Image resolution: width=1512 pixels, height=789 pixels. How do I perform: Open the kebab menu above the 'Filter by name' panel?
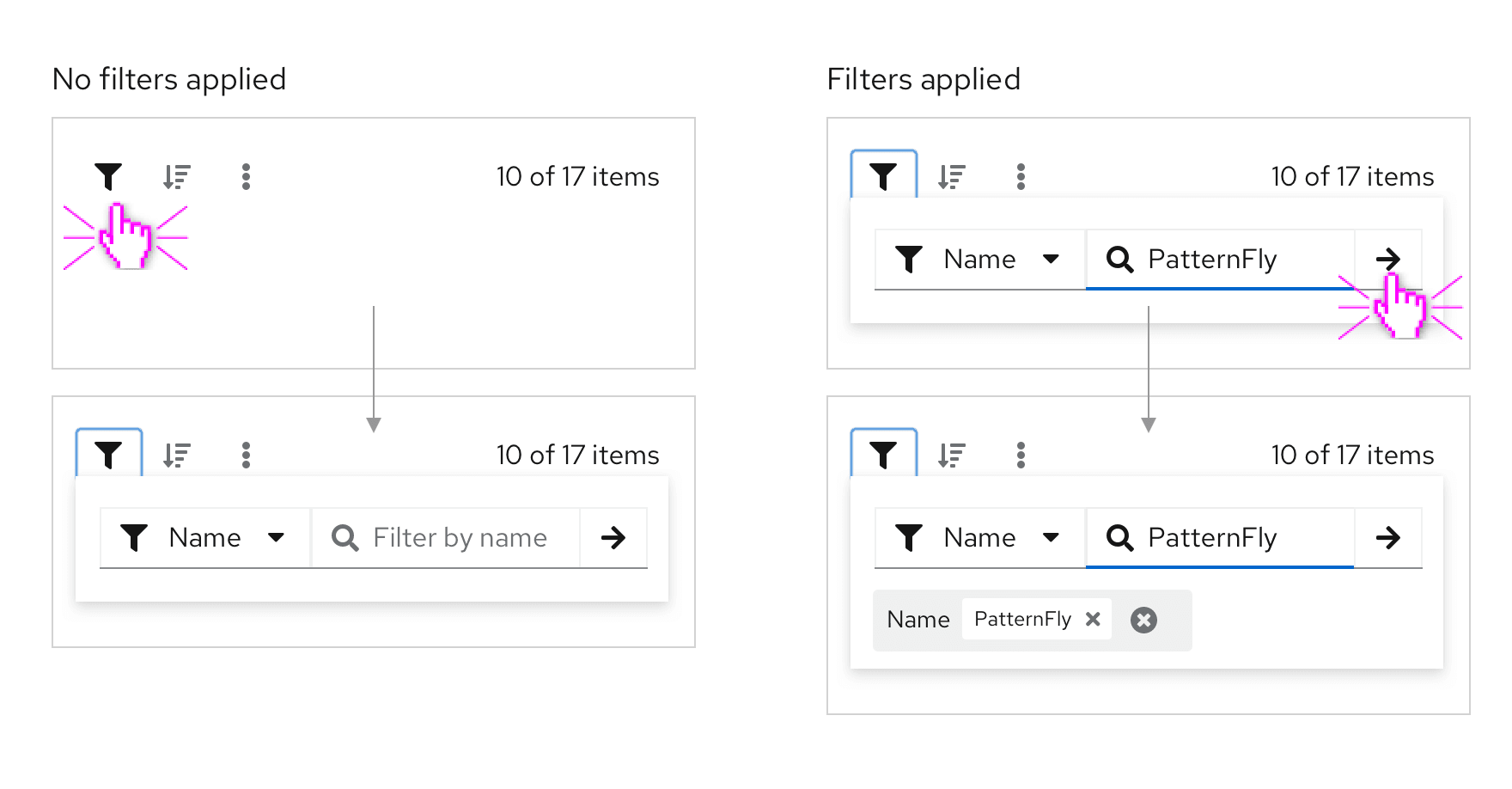tap(246, 455)
